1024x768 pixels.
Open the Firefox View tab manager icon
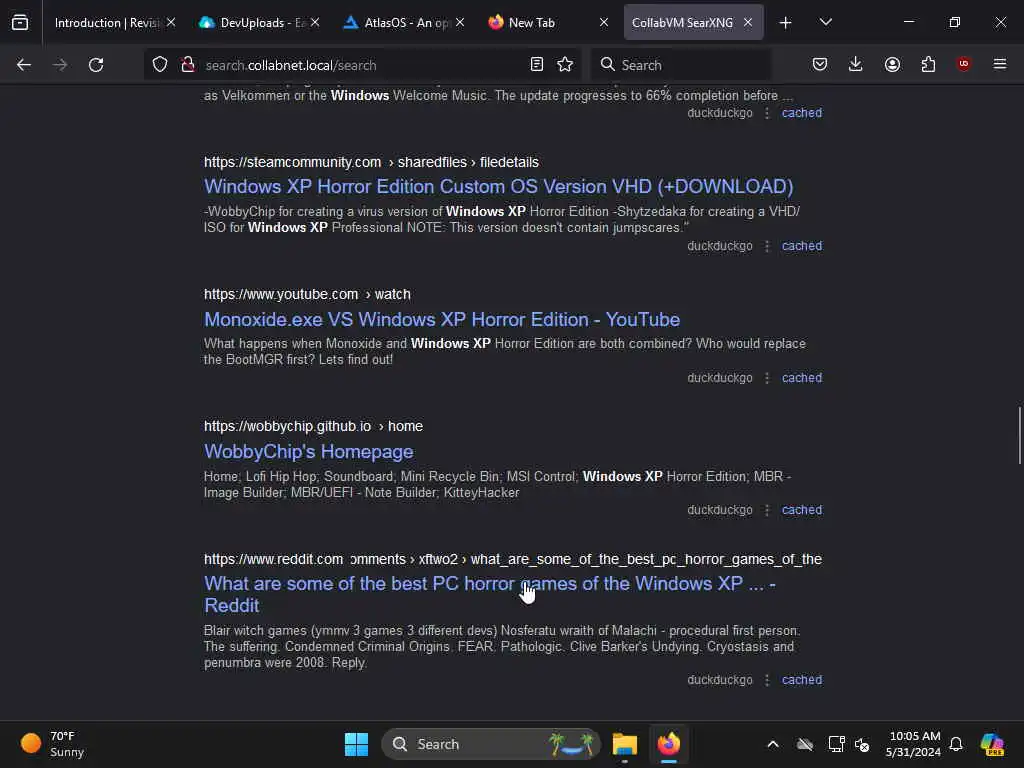[x=20, y=23]
